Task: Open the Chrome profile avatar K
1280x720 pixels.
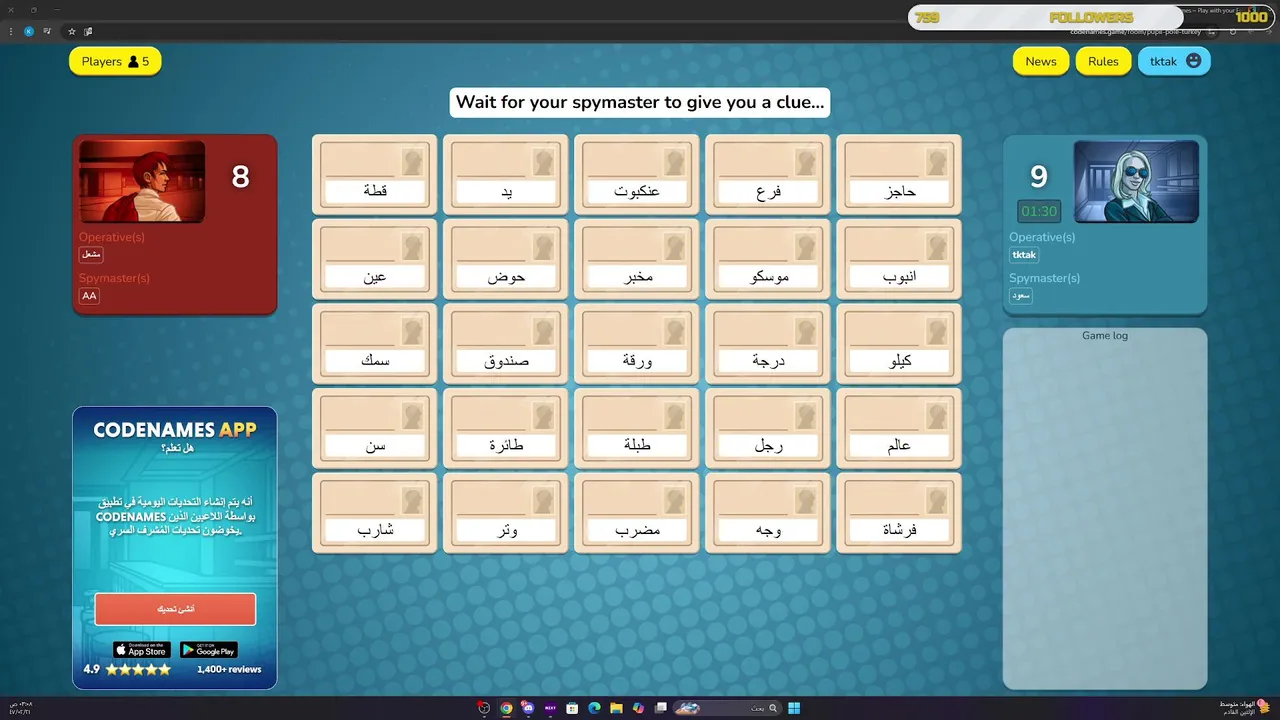Action: pyautogui.click(x=29, y=31)
